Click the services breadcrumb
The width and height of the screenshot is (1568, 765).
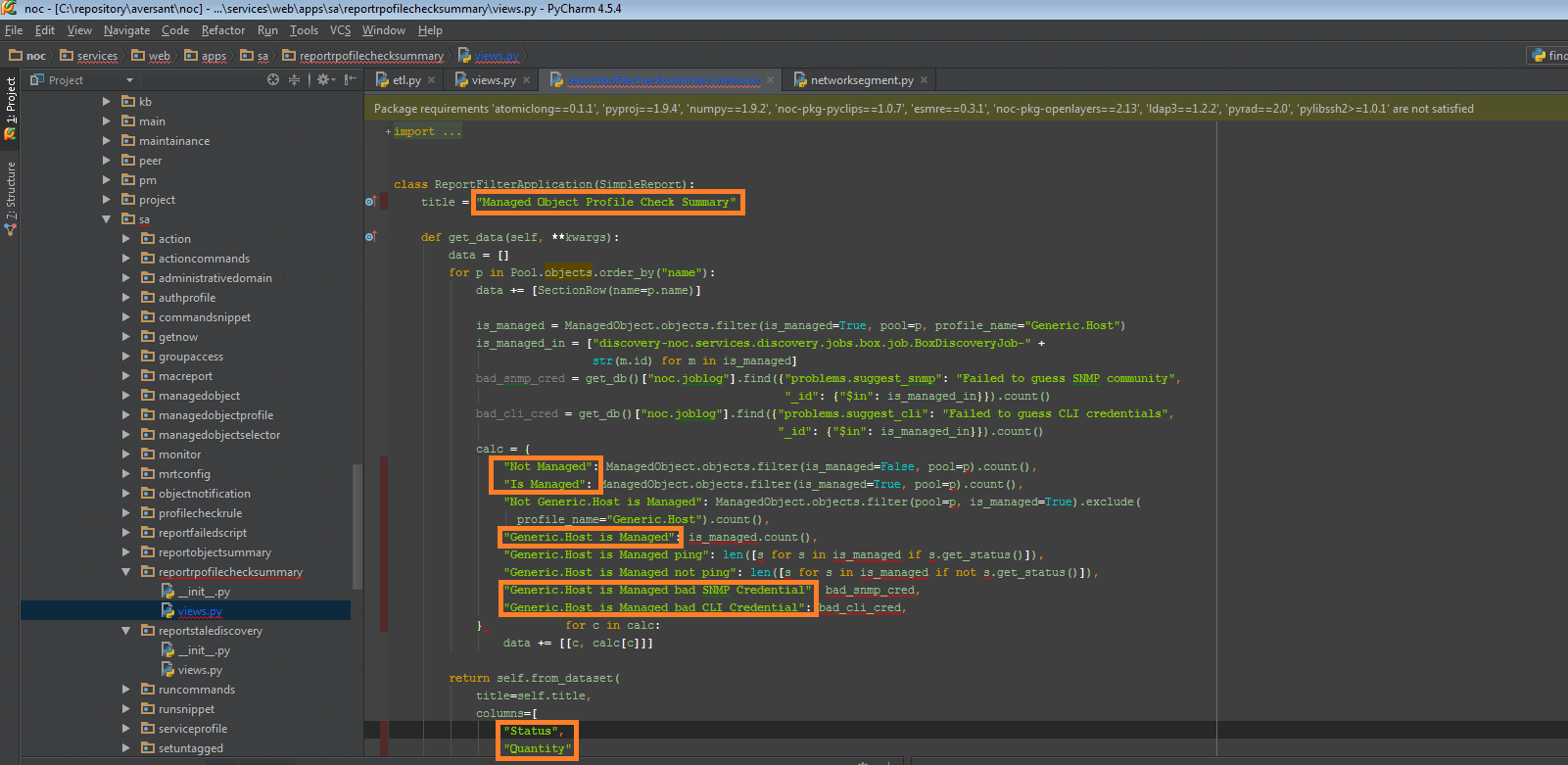(x=89, y=56)
